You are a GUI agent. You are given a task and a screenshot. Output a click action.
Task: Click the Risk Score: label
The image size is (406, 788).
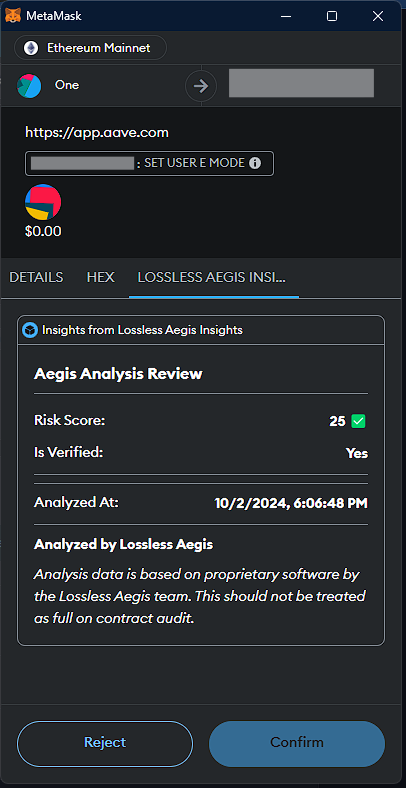click(69, 420)
